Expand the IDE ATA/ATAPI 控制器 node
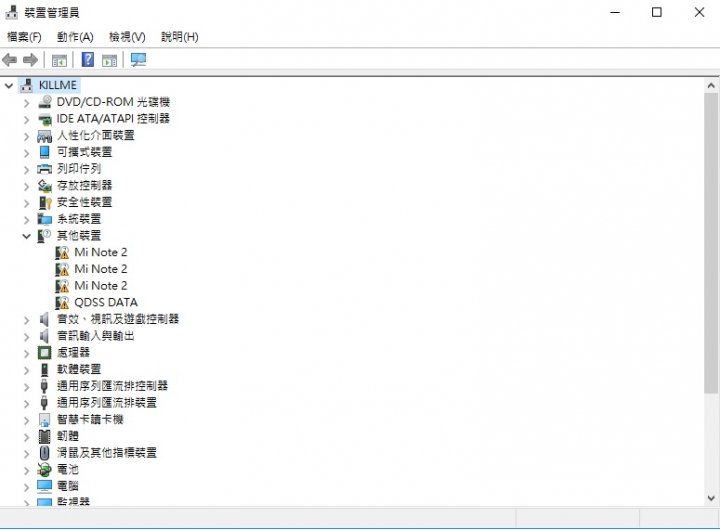Image resolution: width=720 pixels, height=530 pixels. (26, 119)
